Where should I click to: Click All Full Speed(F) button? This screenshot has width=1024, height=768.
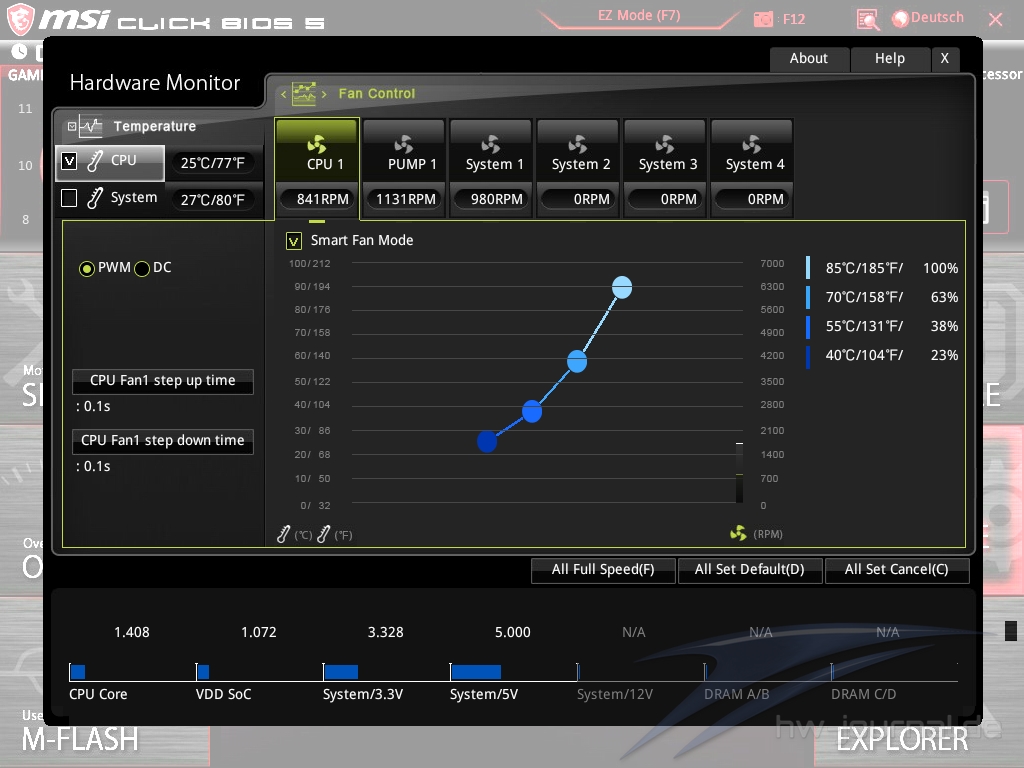(x=602, y=570)
